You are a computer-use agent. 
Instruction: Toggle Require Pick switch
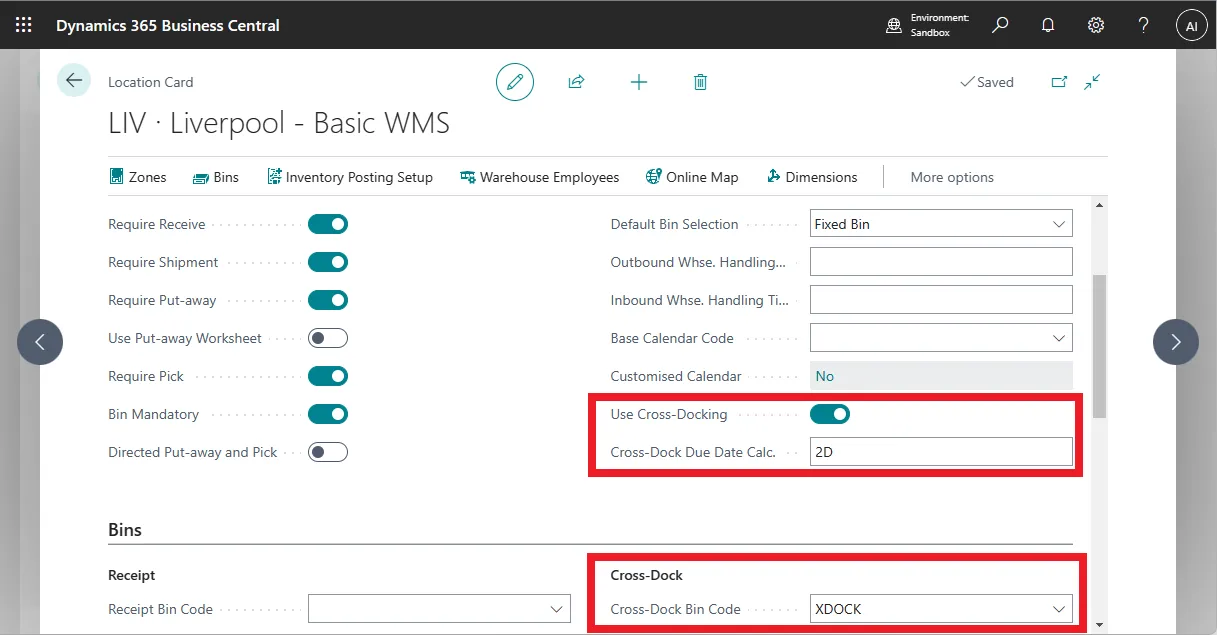[328, 376]
